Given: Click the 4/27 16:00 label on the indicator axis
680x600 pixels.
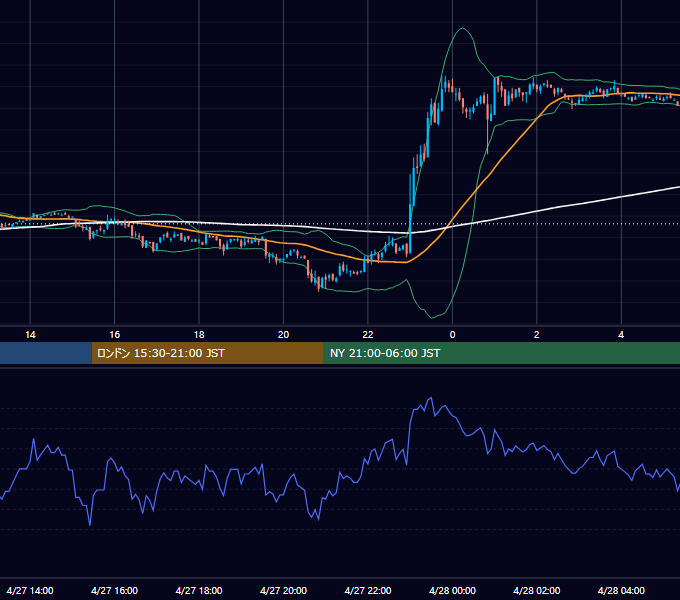Looking at the screenshot, I should (114, 590).
